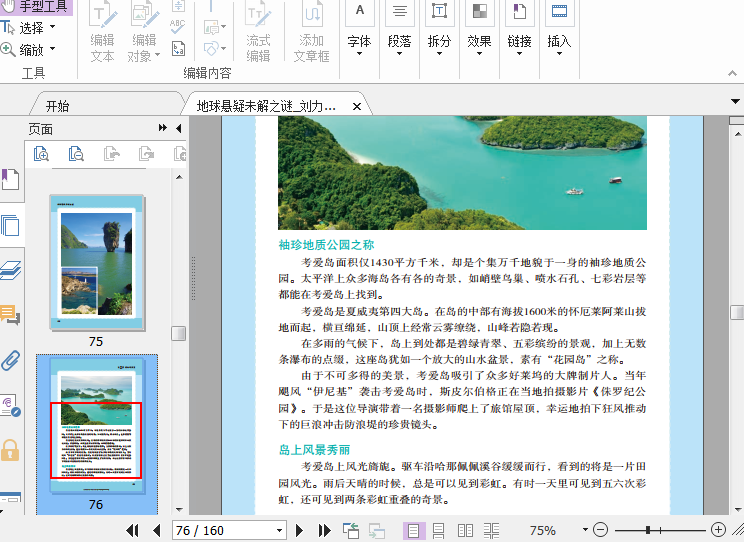Open the layers panel in sidebar

coord(10,270)
